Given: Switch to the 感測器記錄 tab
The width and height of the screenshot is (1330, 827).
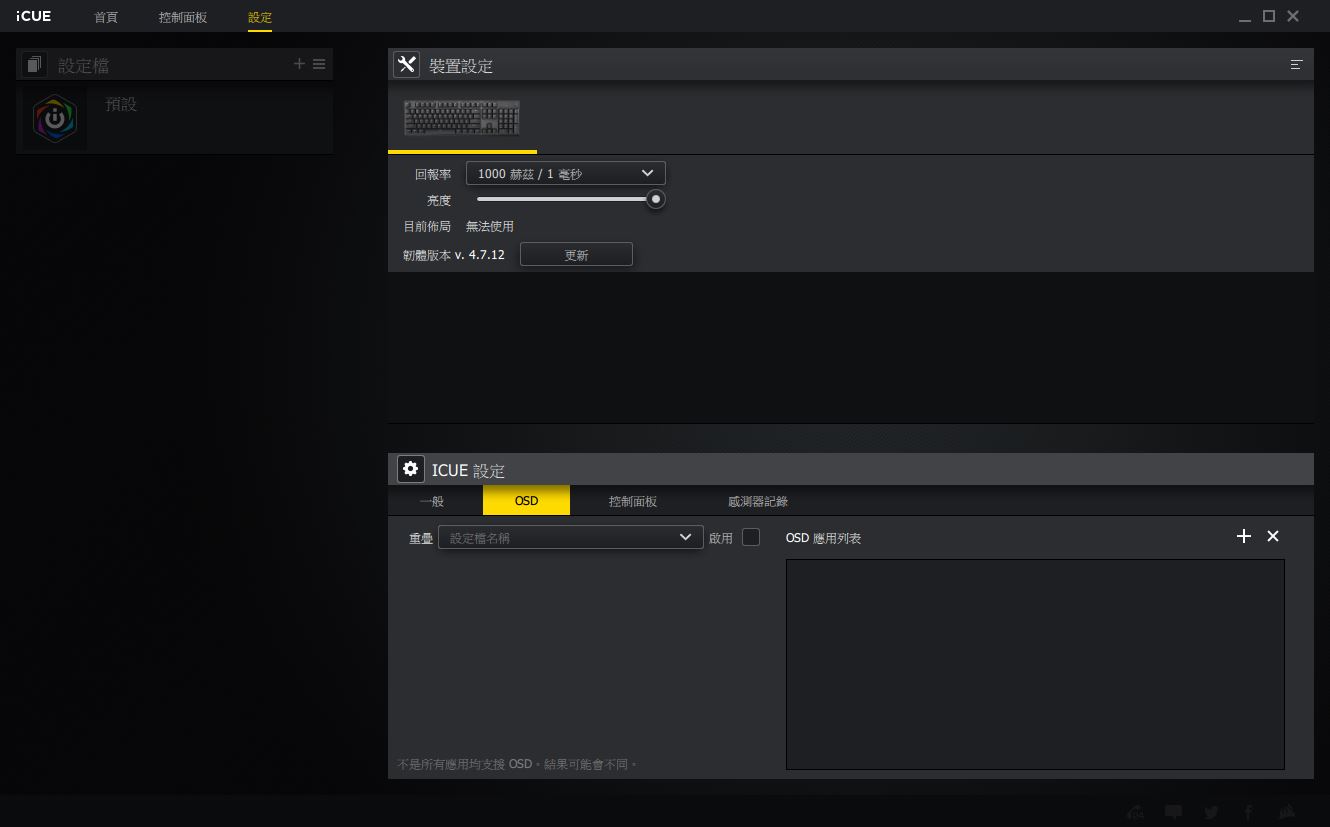Looking at the screenshot, I should (758, 501).
